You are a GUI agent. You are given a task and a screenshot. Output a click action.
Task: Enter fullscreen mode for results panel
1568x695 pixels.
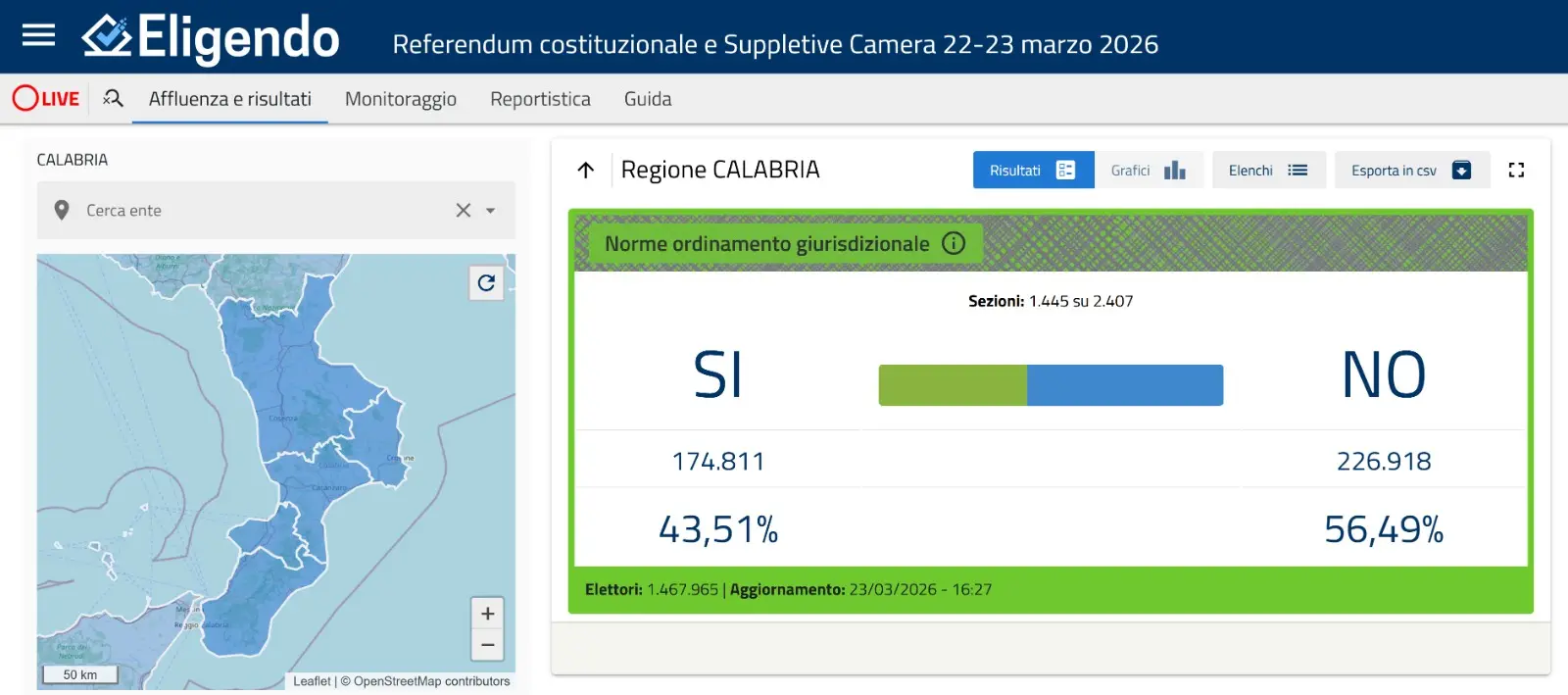click(x=1516, y=171)
